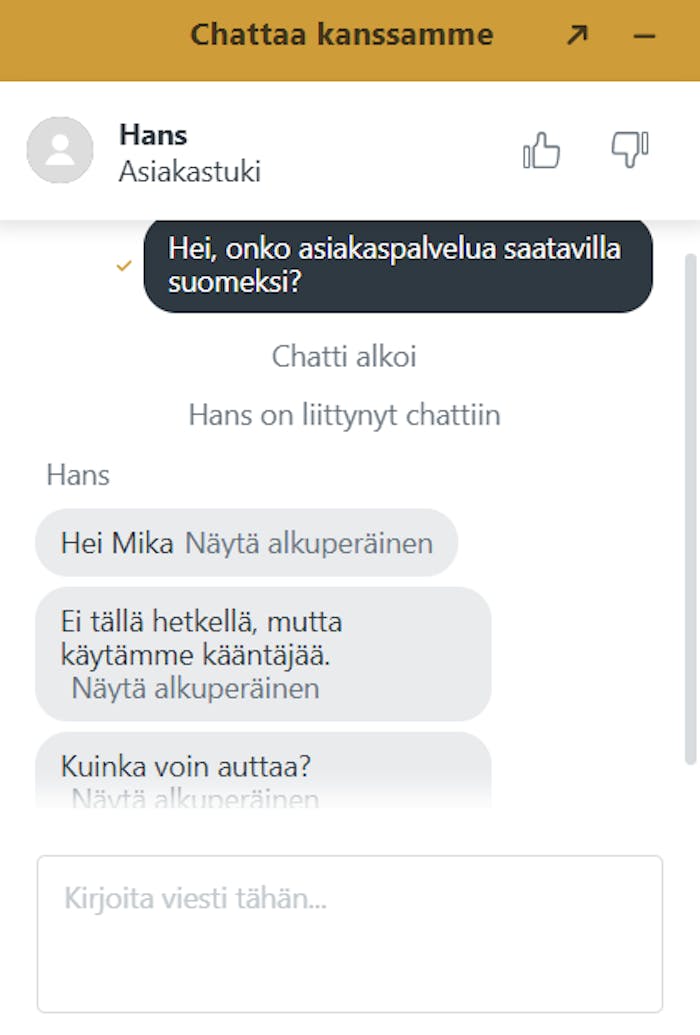Click the "Hans" sender label above the messages
Image resolution: width=700 pixels, height=1035 pixels.
(x=78, y=475)
